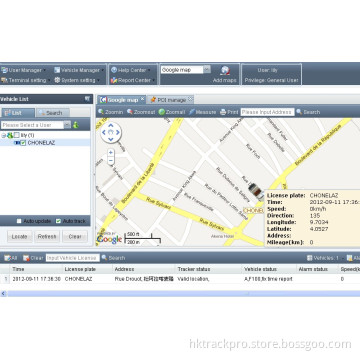Click the Input Vehicle License field

point(72,258)
